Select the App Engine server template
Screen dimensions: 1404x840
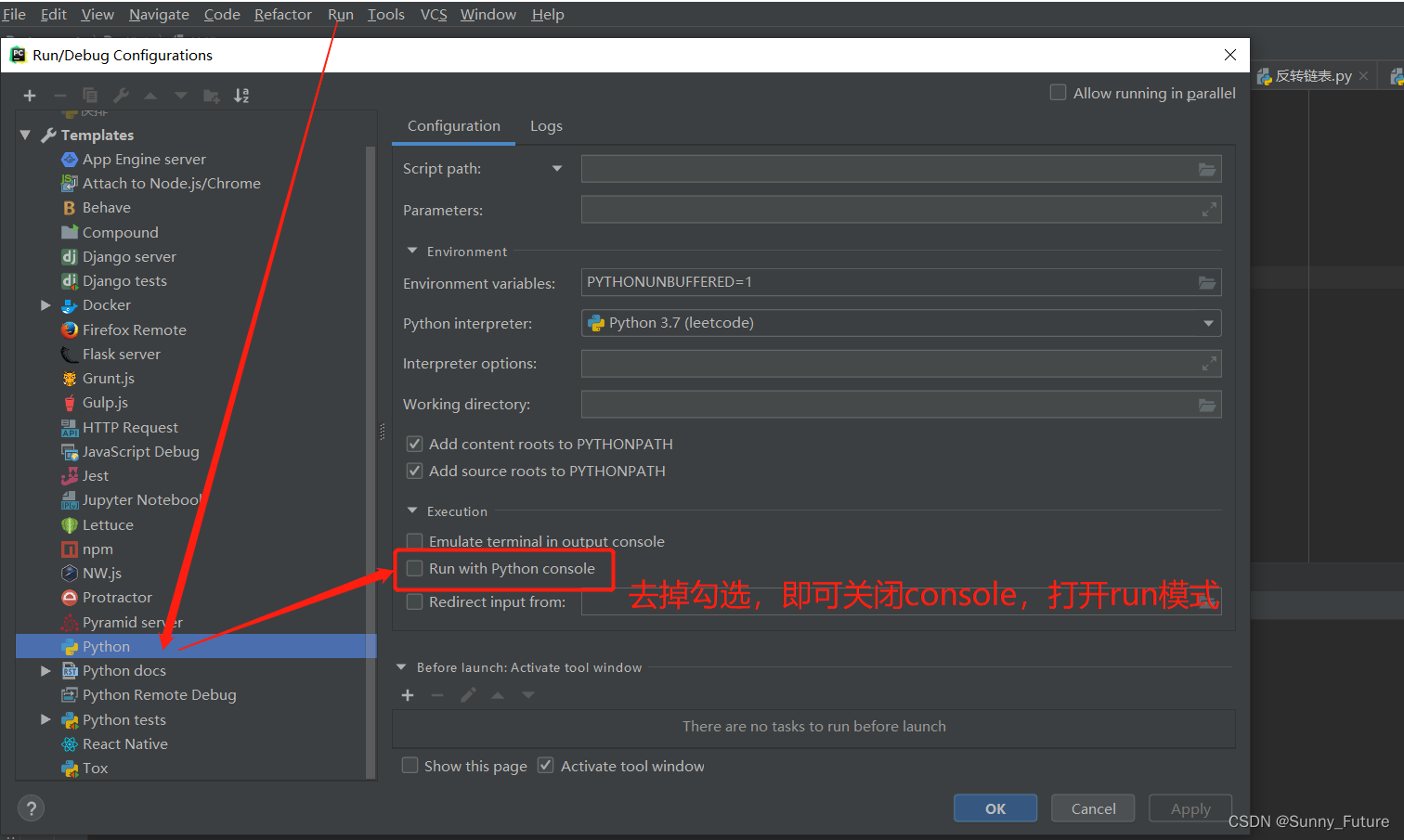pos(144,160)
